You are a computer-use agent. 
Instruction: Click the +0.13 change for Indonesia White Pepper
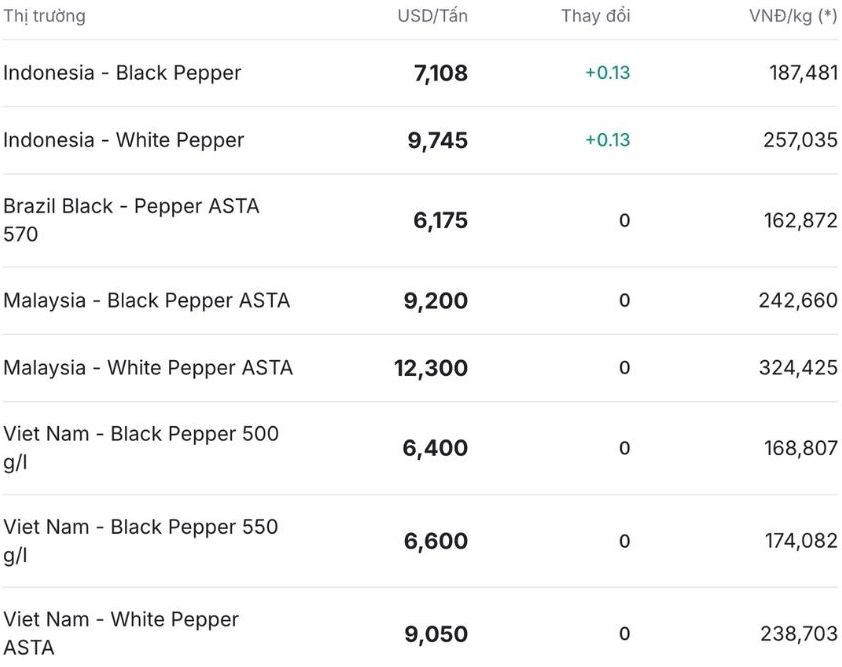tap(607, 140)
